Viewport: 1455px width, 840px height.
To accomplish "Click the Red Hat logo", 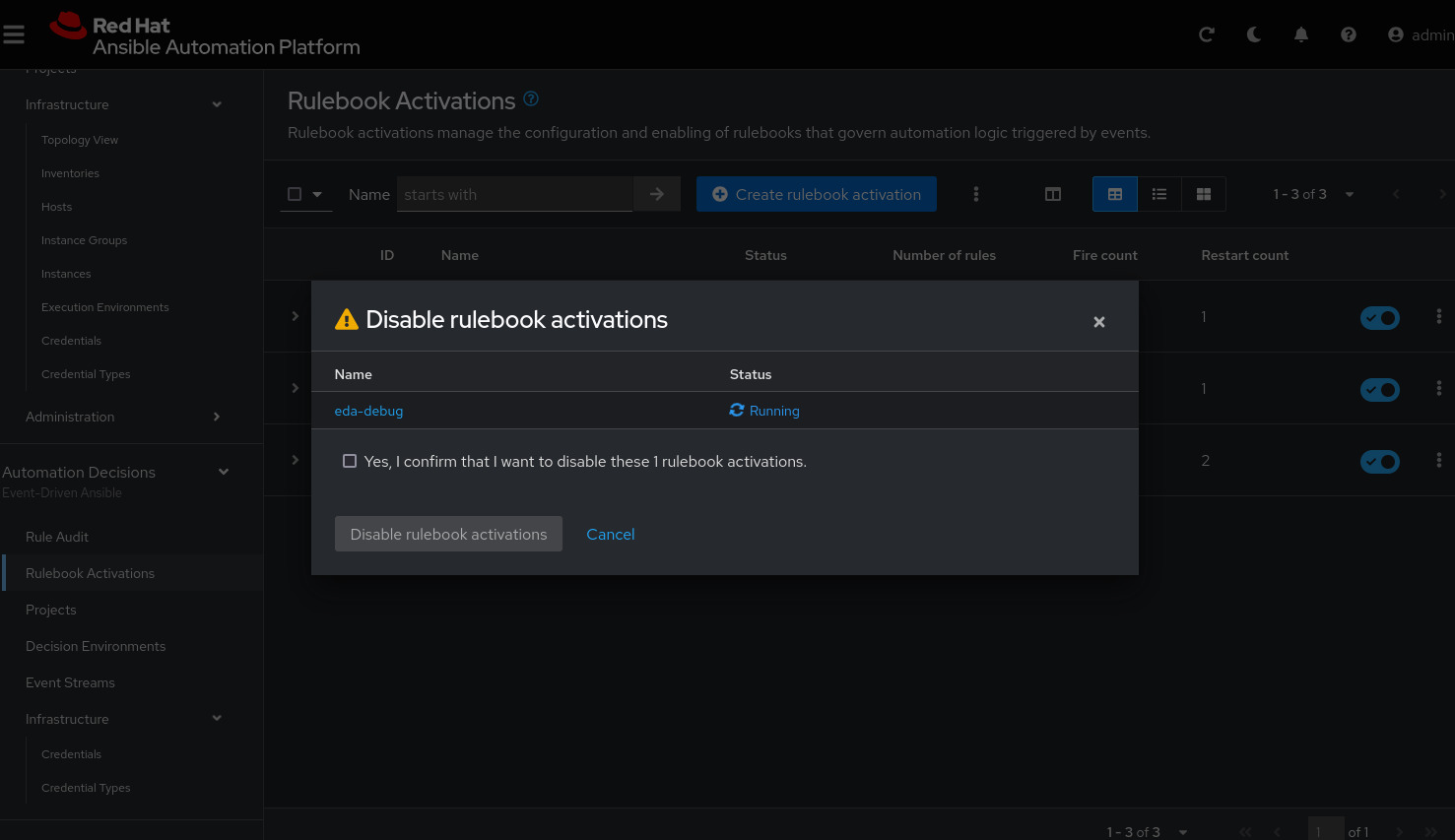I will coord(205,35).
